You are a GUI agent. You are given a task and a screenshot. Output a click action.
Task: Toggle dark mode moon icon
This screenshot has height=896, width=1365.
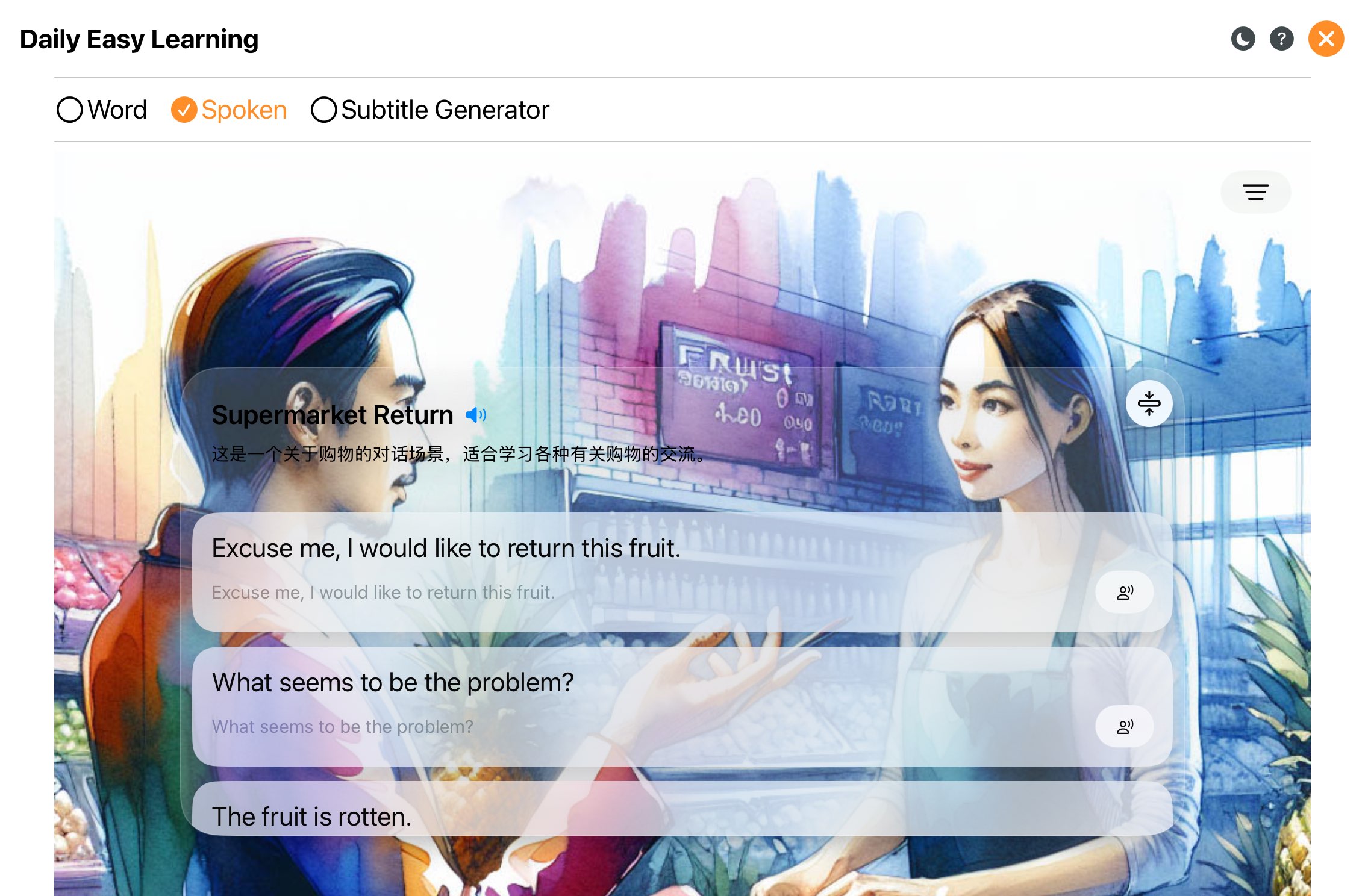pos(1243,39)
